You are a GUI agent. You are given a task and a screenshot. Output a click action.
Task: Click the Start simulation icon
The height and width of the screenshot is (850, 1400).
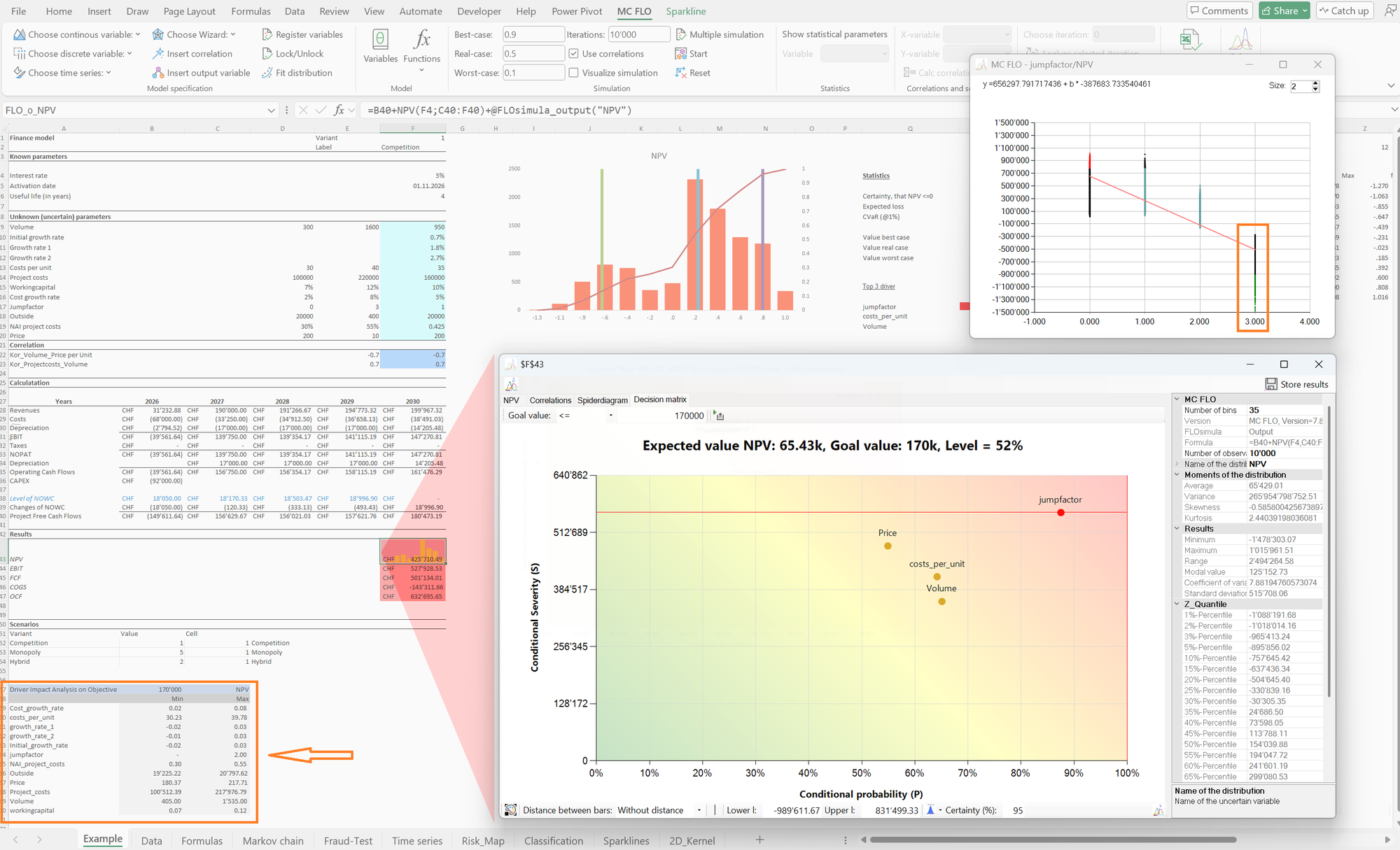[x=680, y=54]
